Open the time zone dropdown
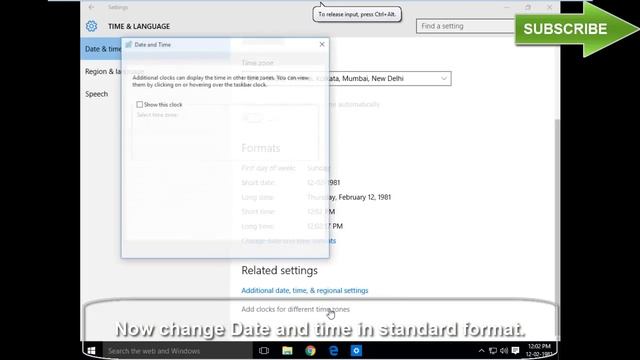This screenshot has width=640, height=360. coord(347,78)
